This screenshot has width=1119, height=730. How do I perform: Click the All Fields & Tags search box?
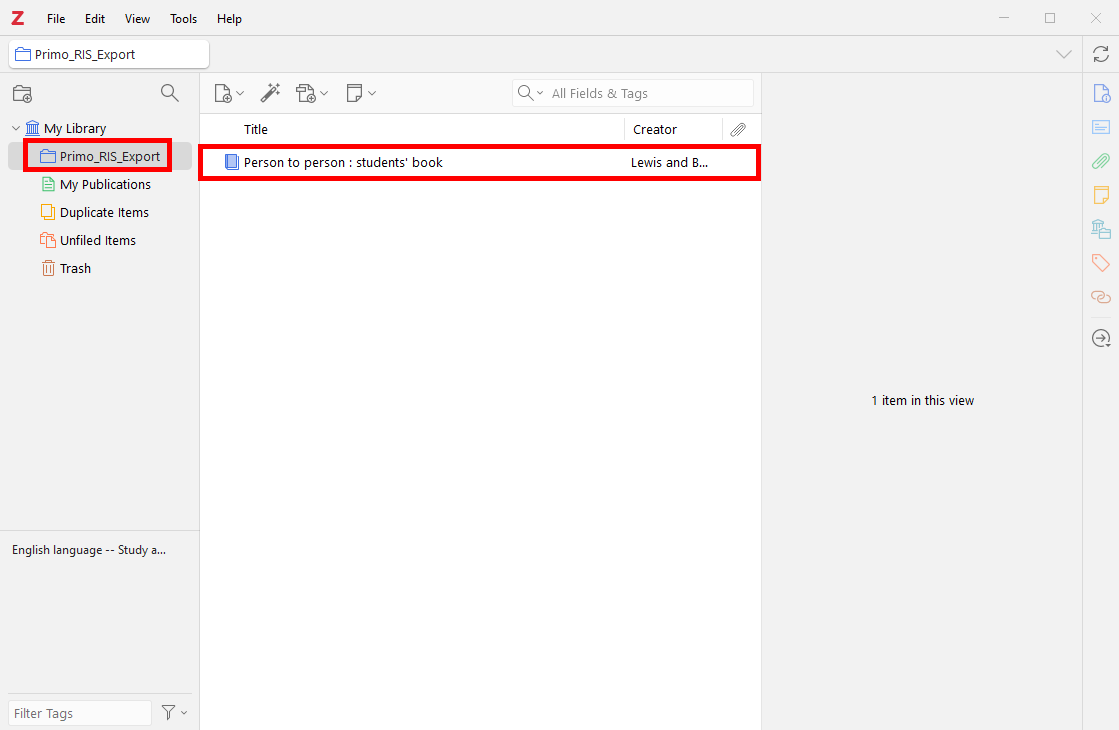[645, 93]
